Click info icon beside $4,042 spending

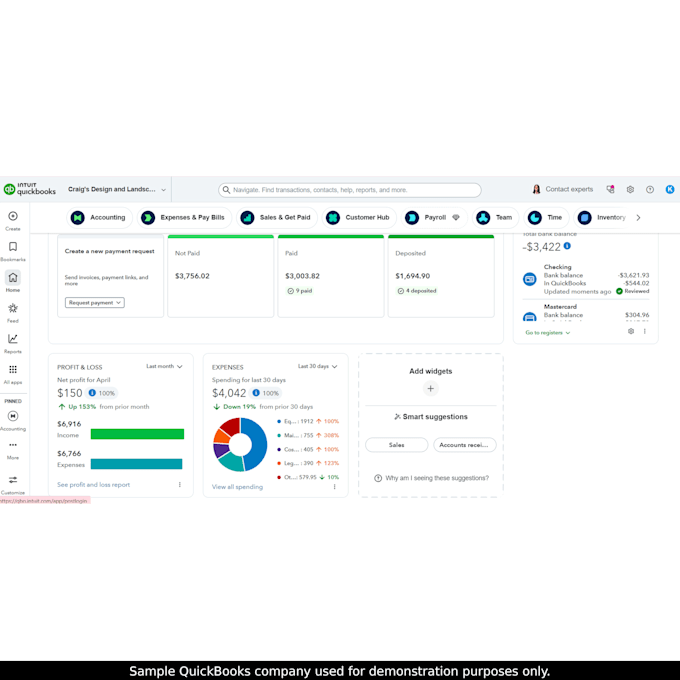click(256, 393)
